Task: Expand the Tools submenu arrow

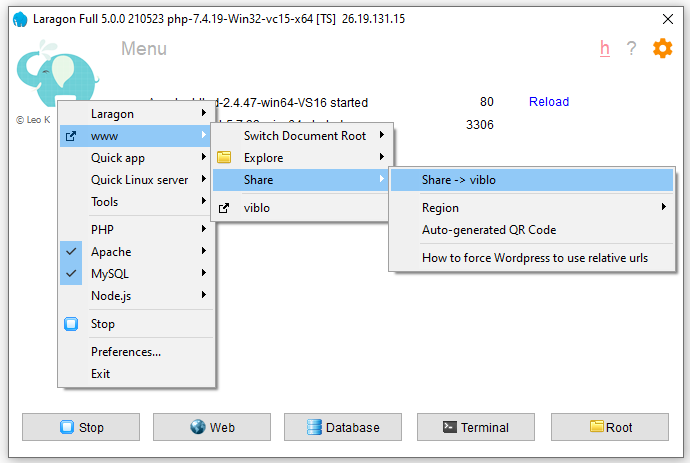Action: point(203,201)
